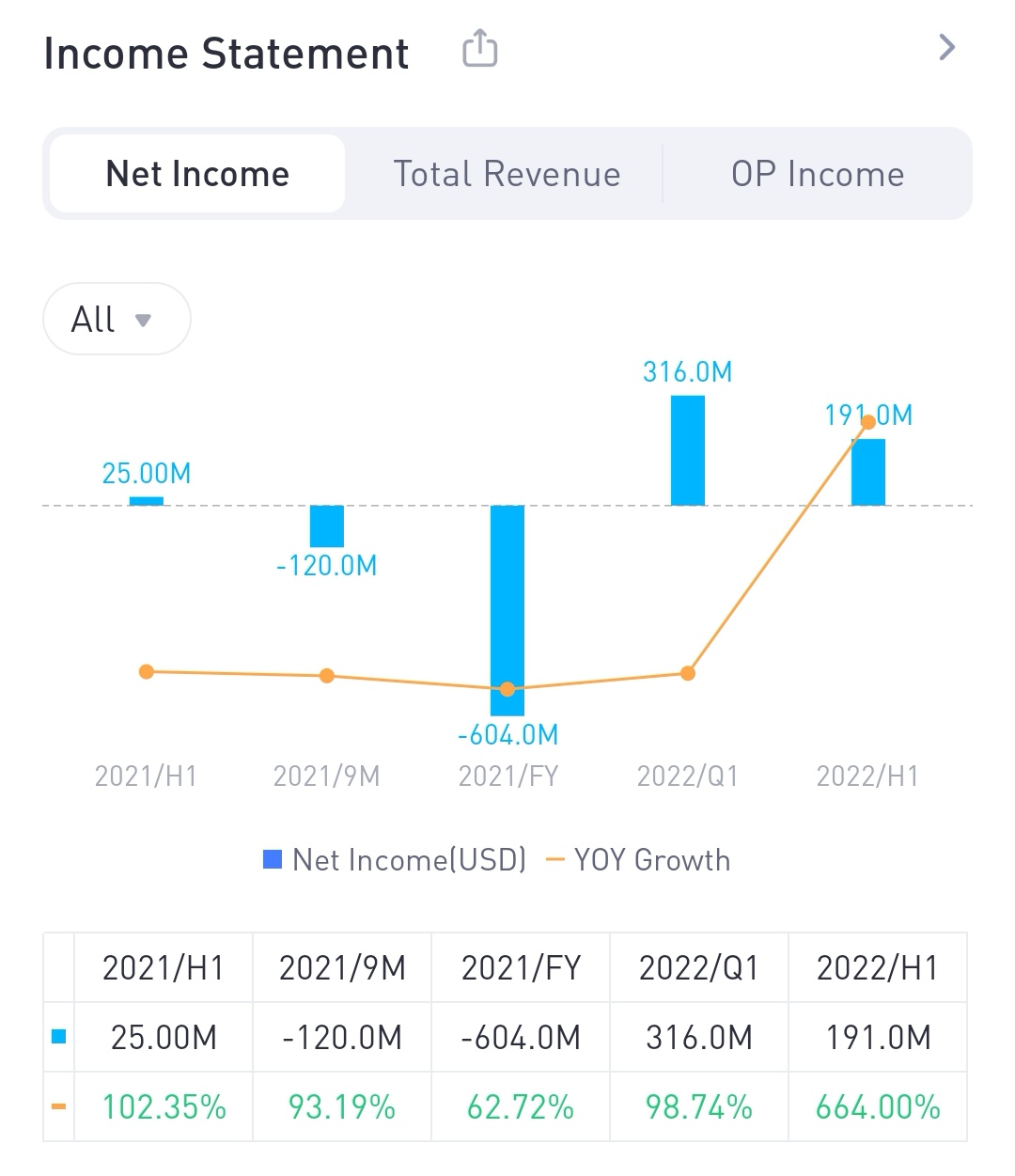The image size is (1015, 1176).
Task: Select the 2021/H1 YOY growth point
Action: pyautogui.click(x=146, y=671)
